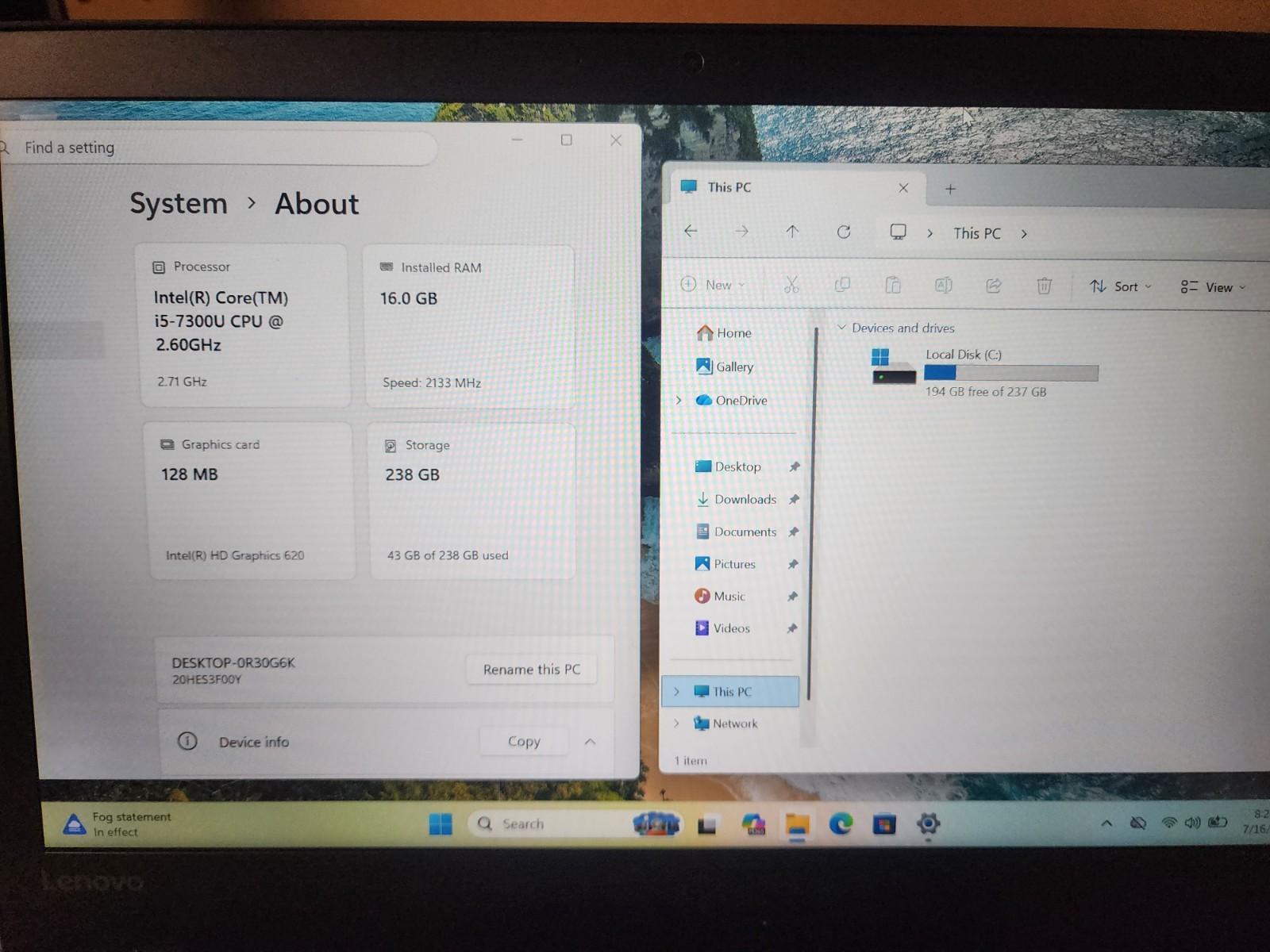Screen dimensions: 1270x952
Task: Click the Device info circle icon
Action: coord(187,741)
